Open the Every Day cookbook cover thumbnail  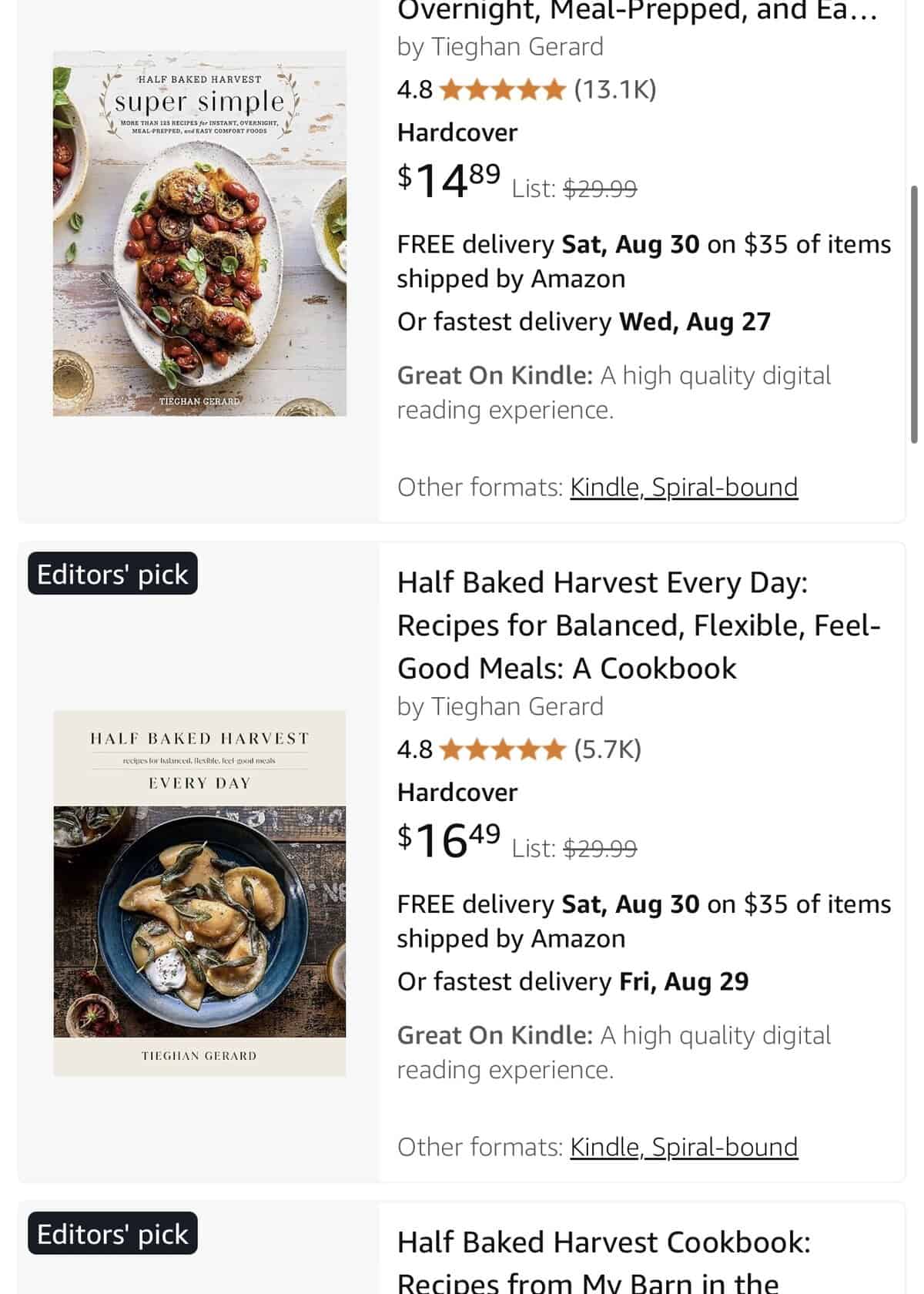pos(199,893)
